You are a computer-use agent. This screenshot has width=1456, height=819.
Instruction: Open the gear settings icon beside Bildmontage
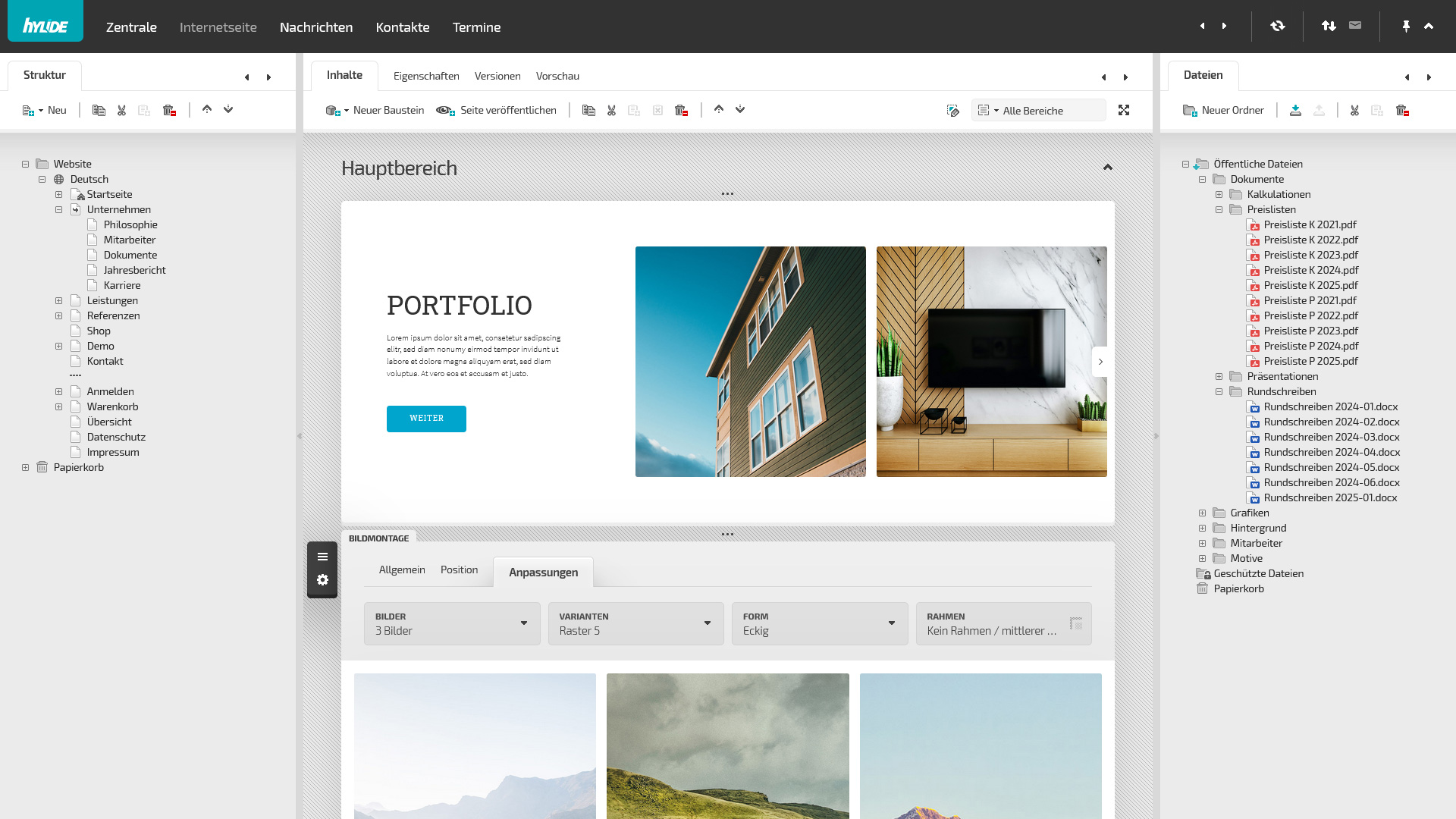322,580
